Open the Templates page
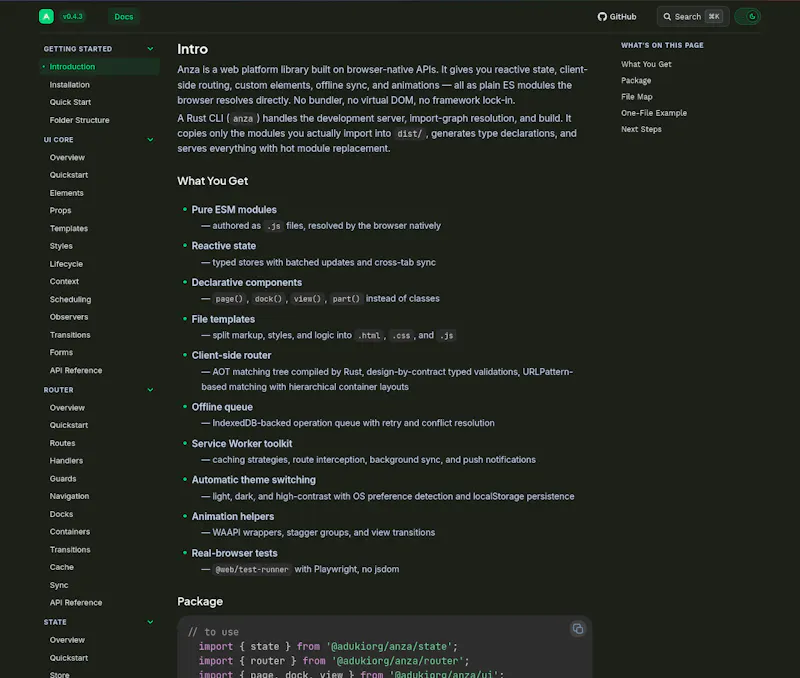This screenshot has height=678, width=800. coord(68,229)
